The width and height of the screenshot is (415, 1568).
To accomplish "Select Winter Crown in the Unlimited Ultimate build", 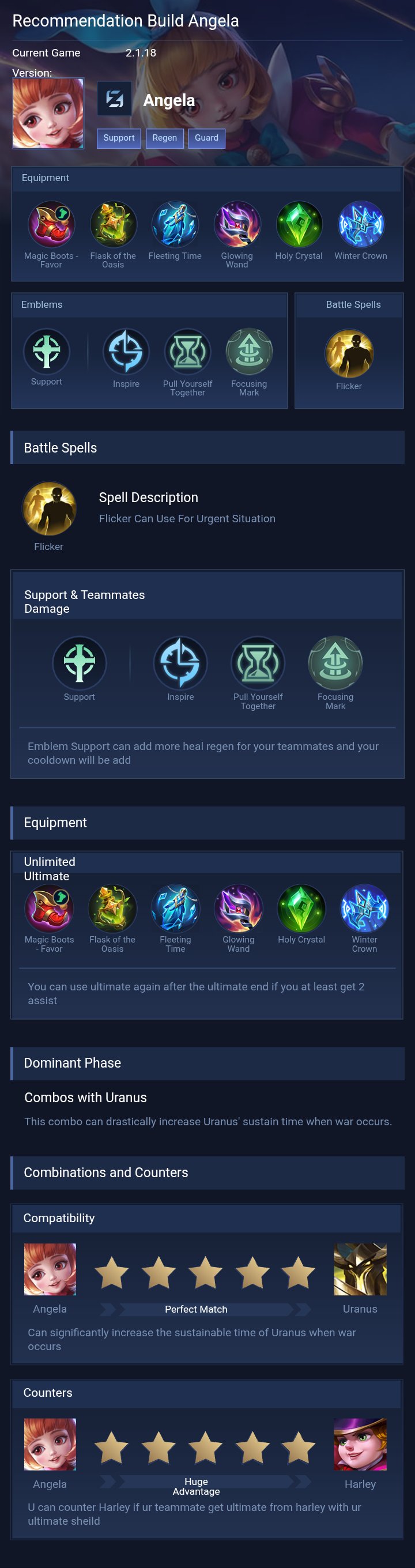I will pos(364,908).
